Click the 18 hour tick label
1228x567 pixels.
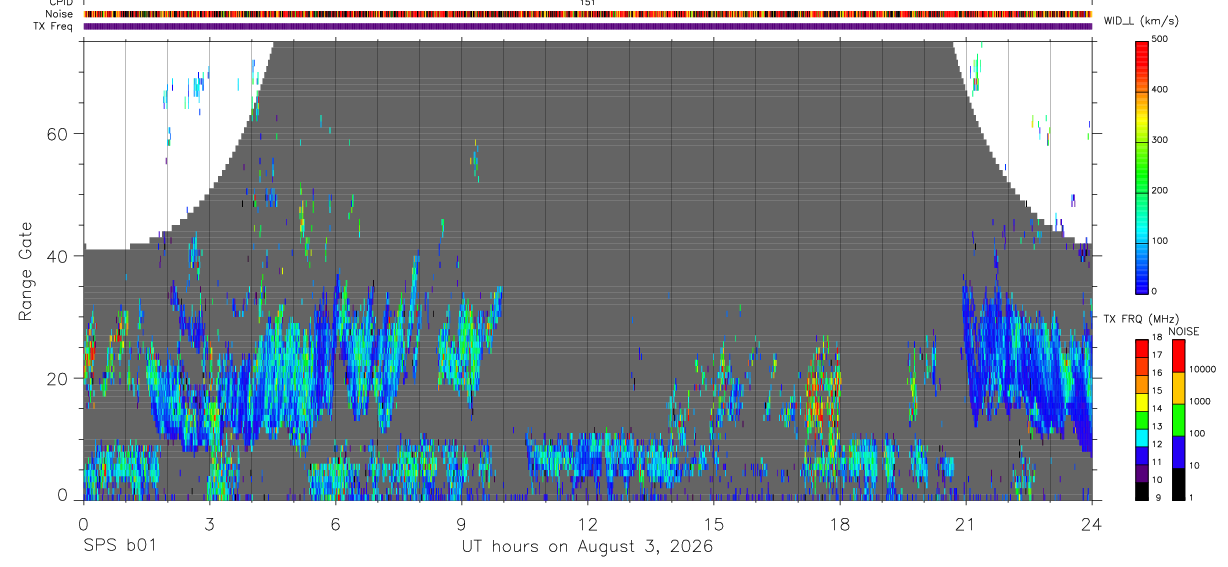click(x=840, y=524)
